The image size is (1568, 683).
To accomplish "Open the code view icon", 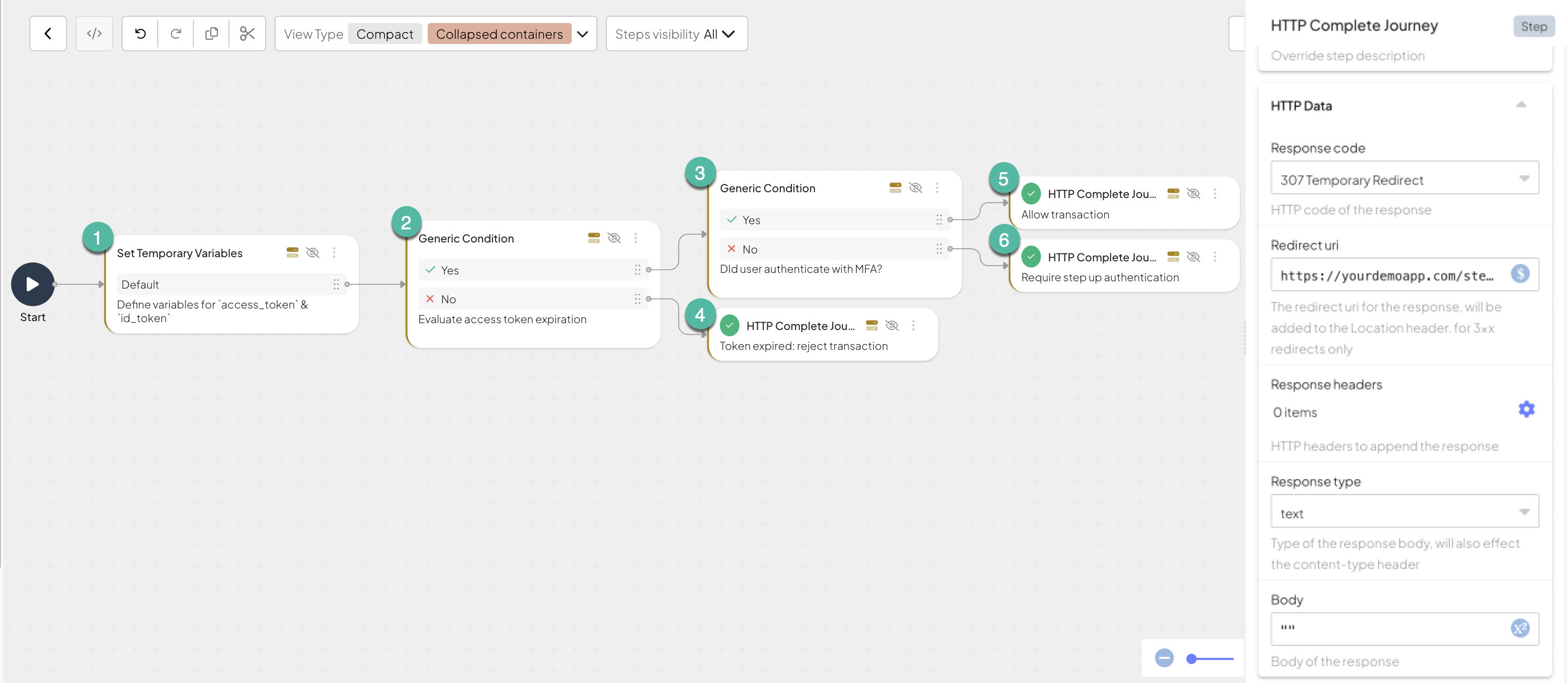I will pos(94,34).
